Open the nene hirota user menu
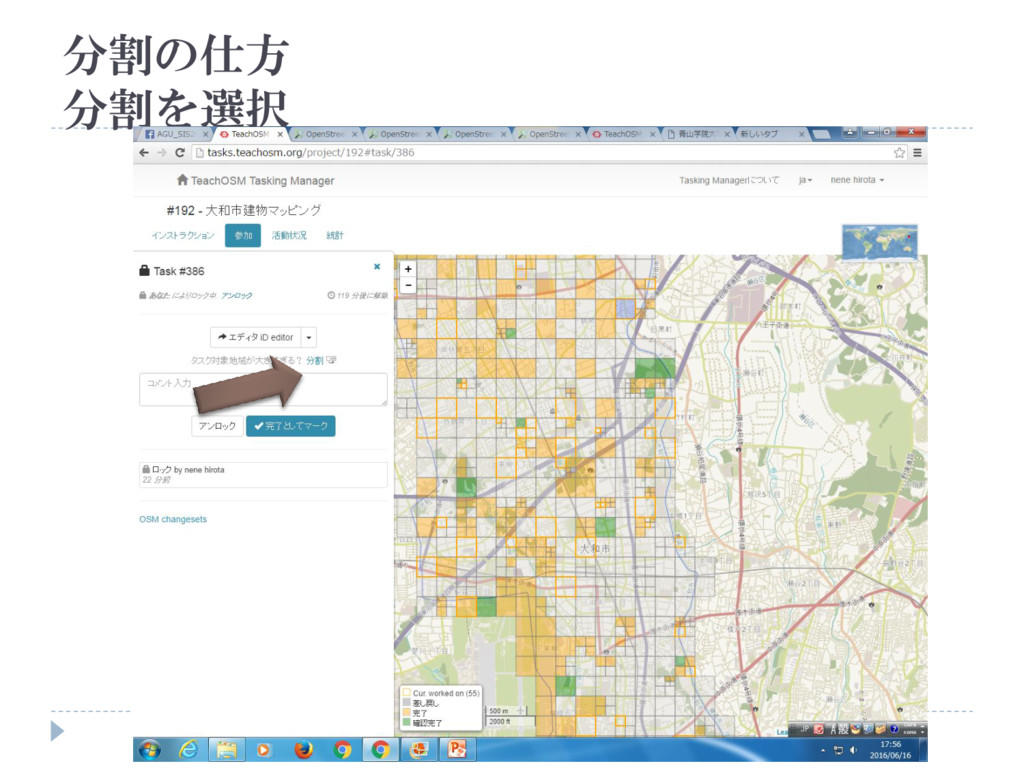Image resolution: width=1024 pixels, height=768 pixels. coord(857,180)
